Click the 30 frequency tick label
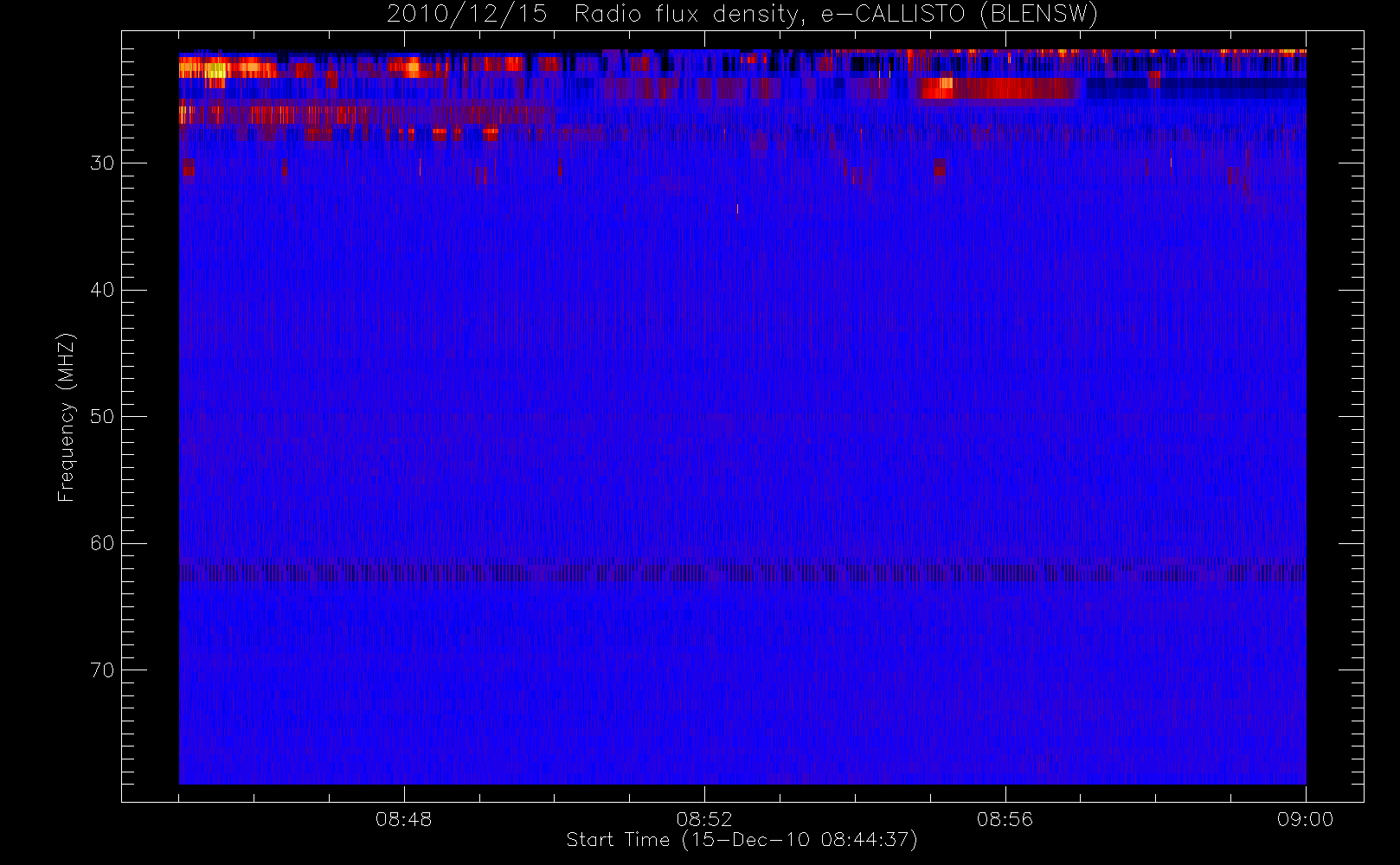 coord(102,163)
